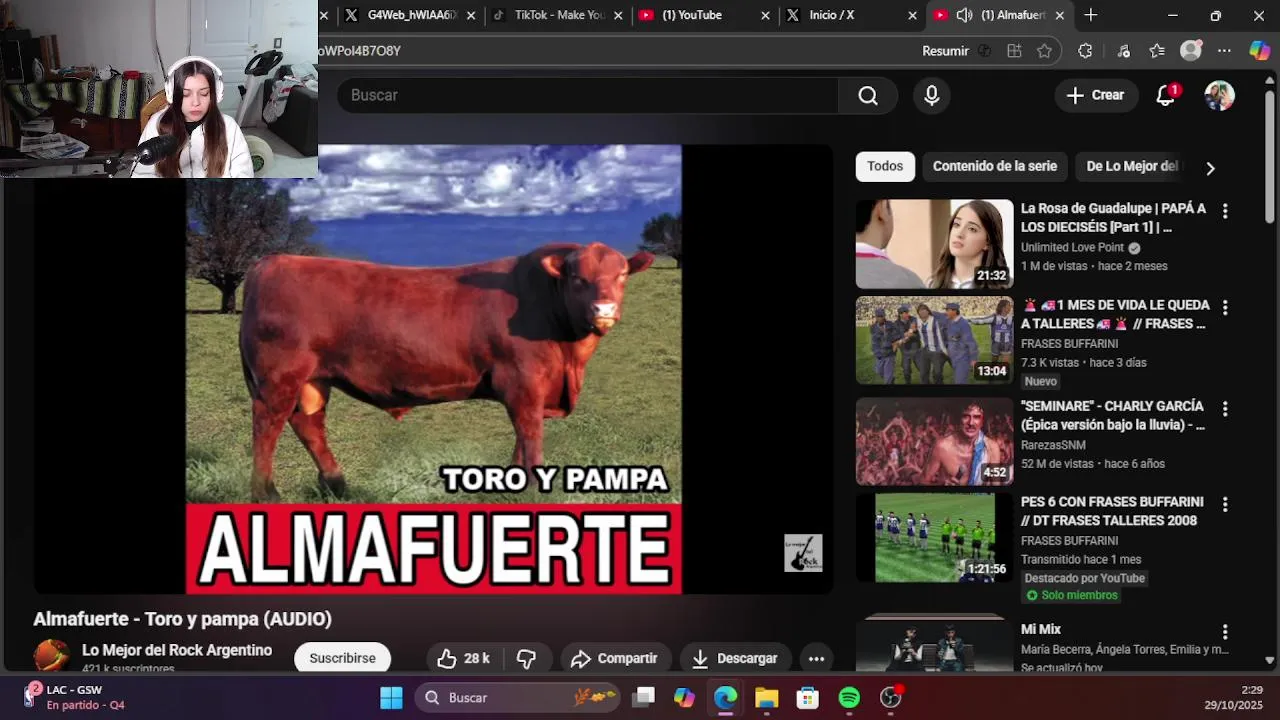The image size is (1280, 720).
Task: Click the Almafuerte video player
Action: pos(433,370)
